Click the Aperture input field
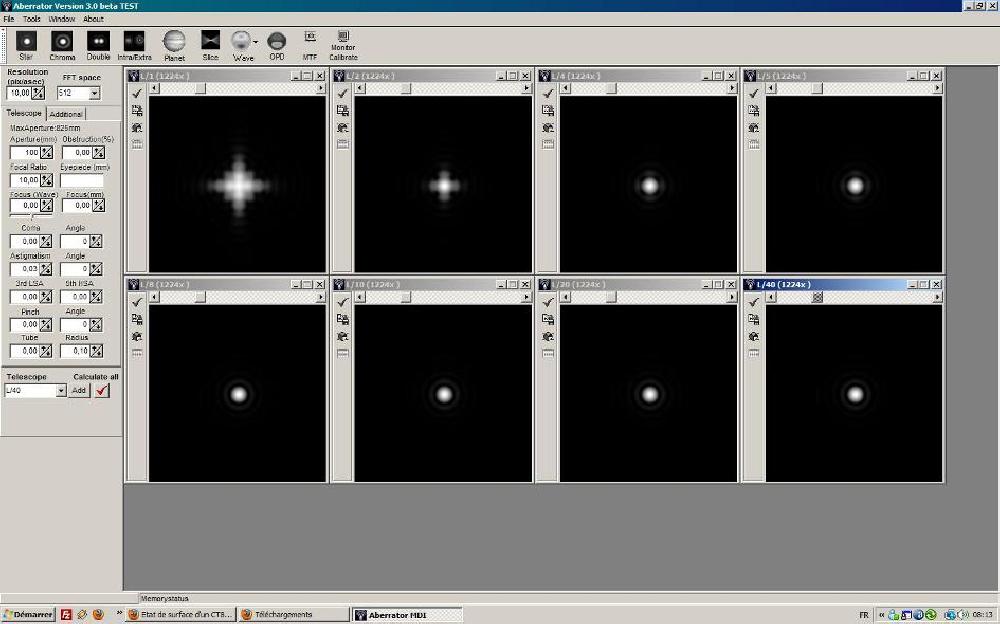 (x=25, y=152)
